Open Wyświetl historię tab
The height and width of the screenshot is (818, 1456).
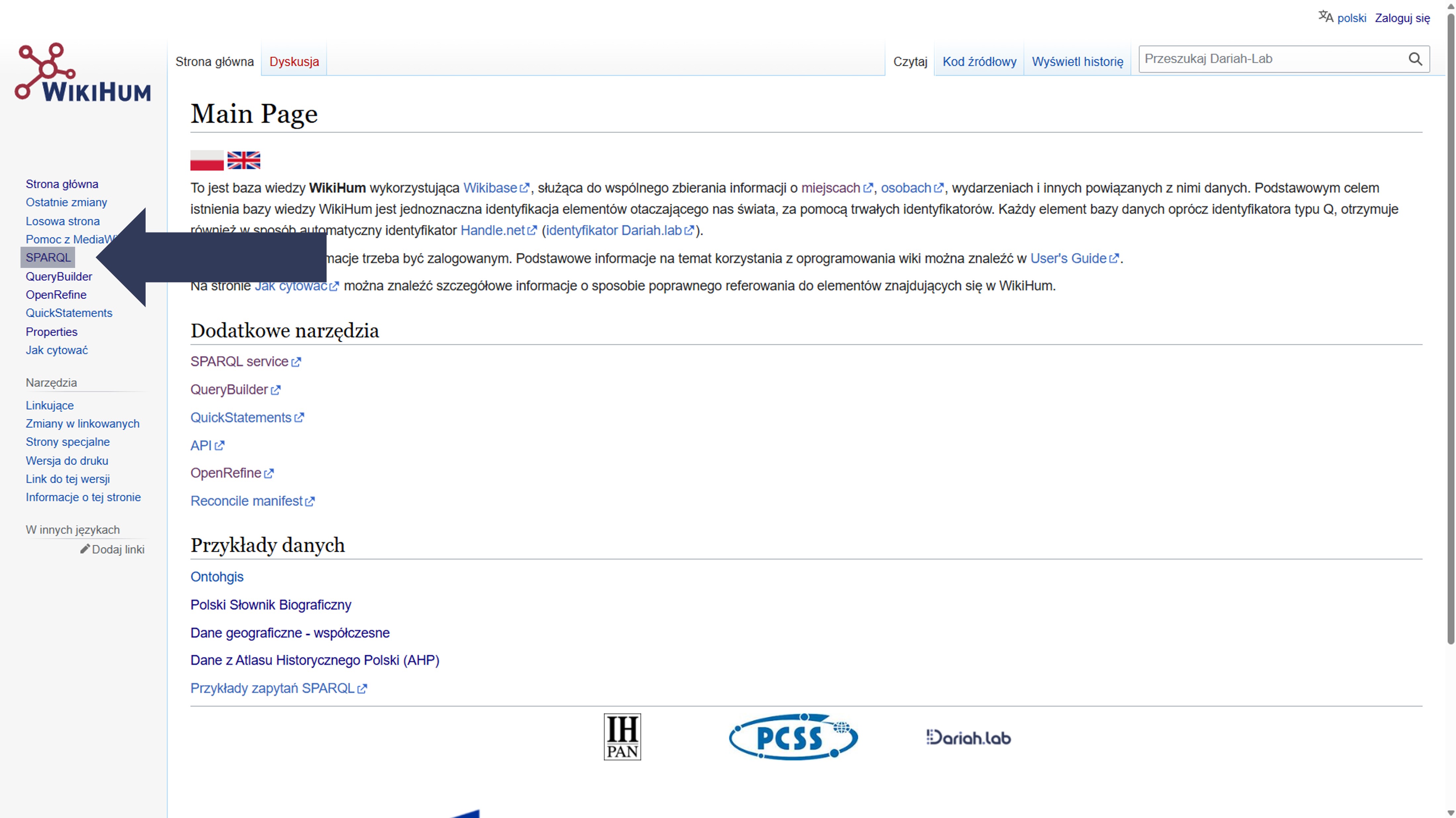pyautogui.click(x=1077, y=62)
